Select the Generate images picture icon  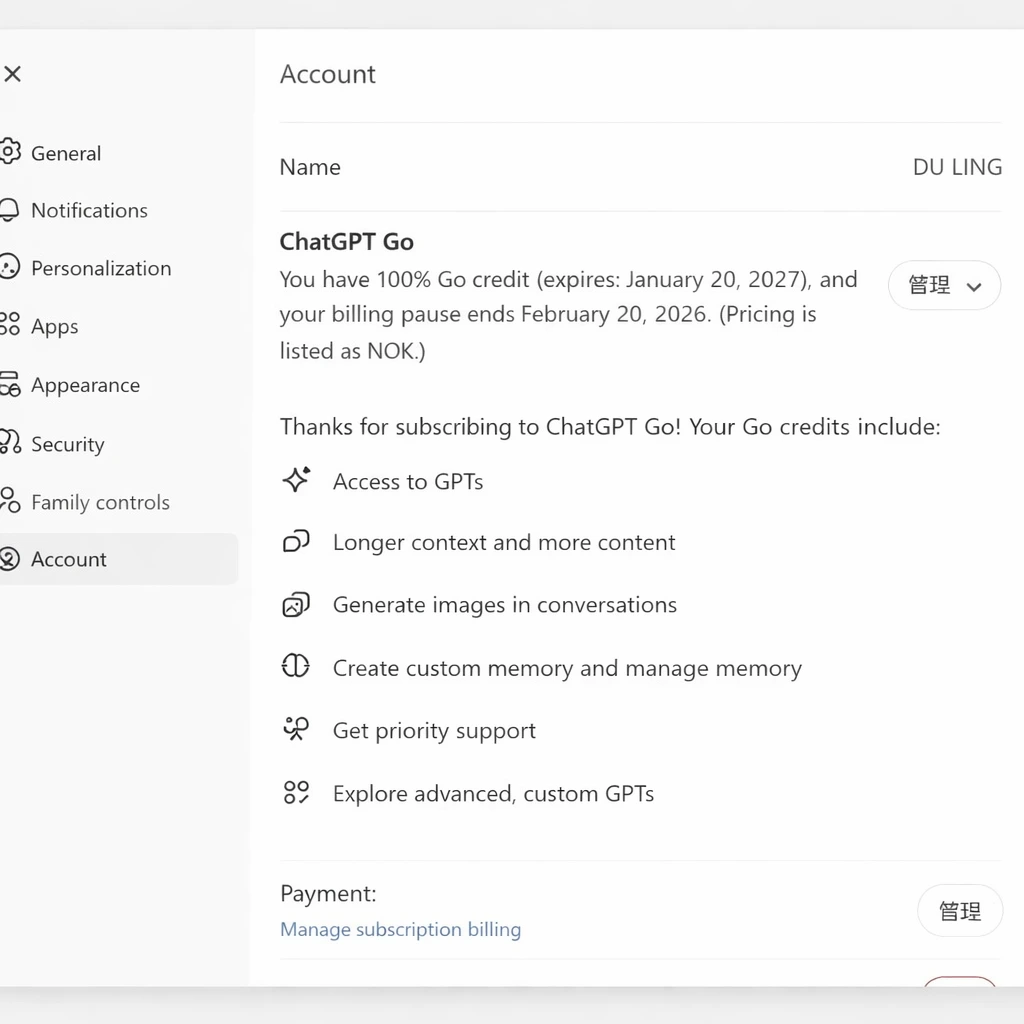point(296,604)
